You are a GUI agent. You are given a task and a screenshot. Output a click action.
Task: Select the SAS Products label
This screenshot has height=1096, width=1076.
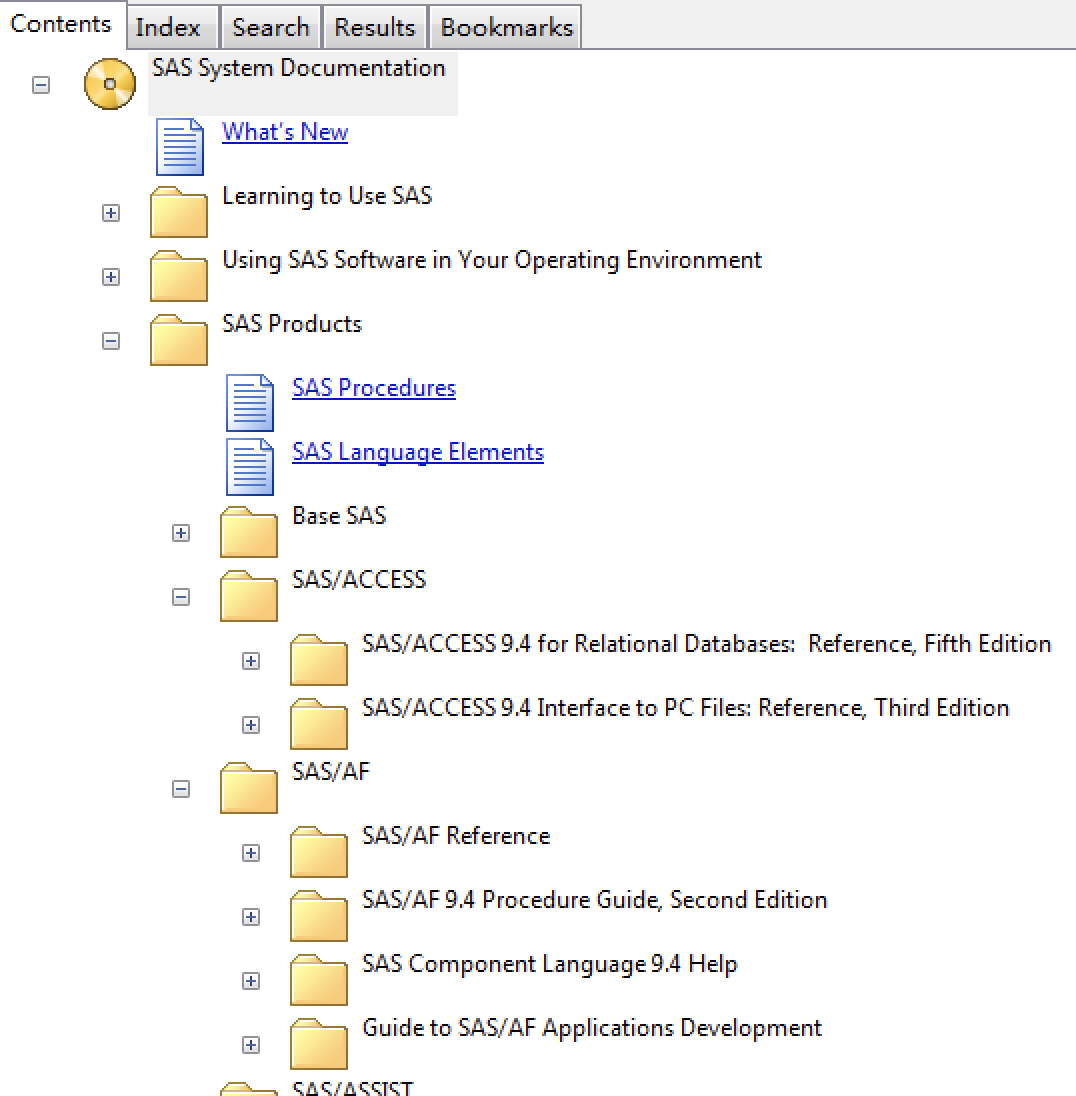(x=292, y=324)
